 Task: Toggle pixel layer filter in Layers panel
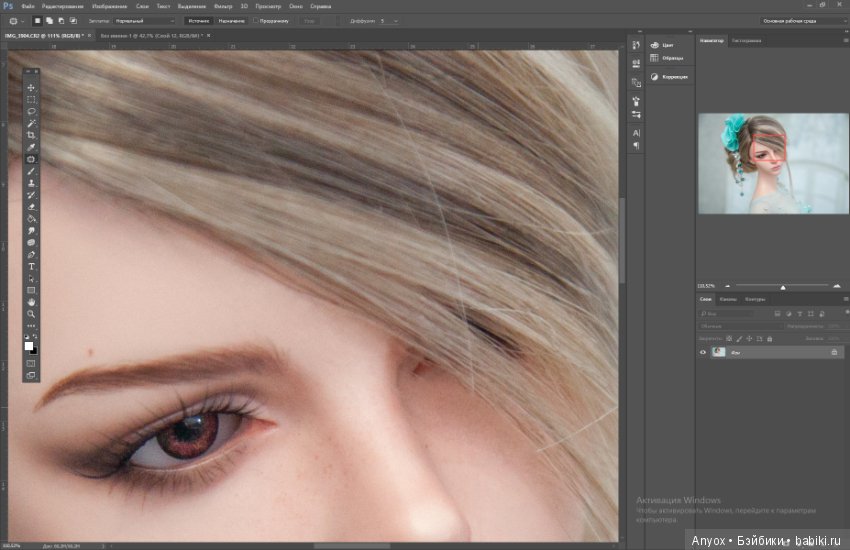point(777,314)
